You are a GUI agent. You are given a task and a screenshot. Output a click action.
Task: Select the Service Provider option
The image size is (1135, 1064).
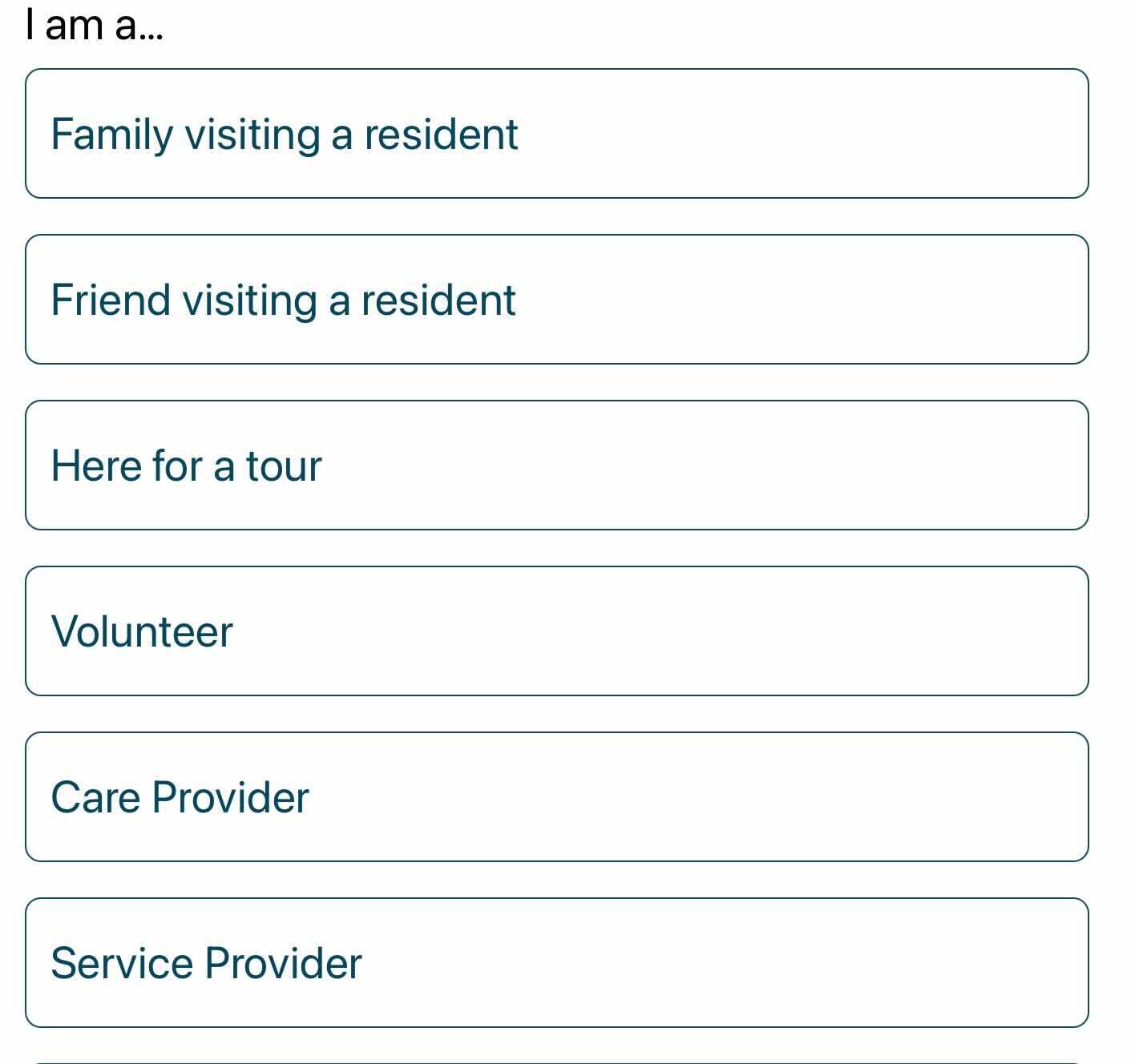point(557,962)
